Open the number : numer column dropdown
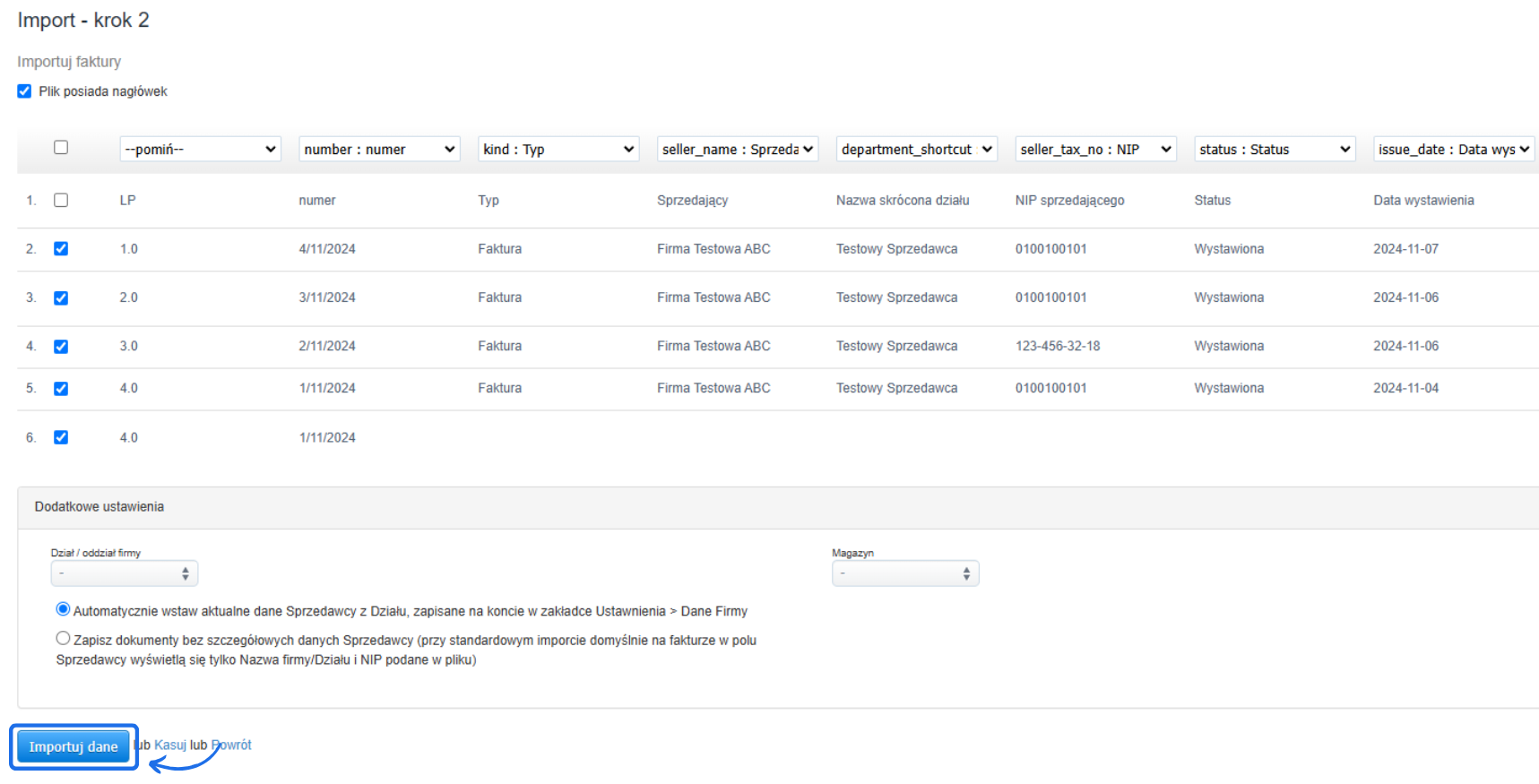The width and height of the screenshot is (1539, 784). coord(379,150)
